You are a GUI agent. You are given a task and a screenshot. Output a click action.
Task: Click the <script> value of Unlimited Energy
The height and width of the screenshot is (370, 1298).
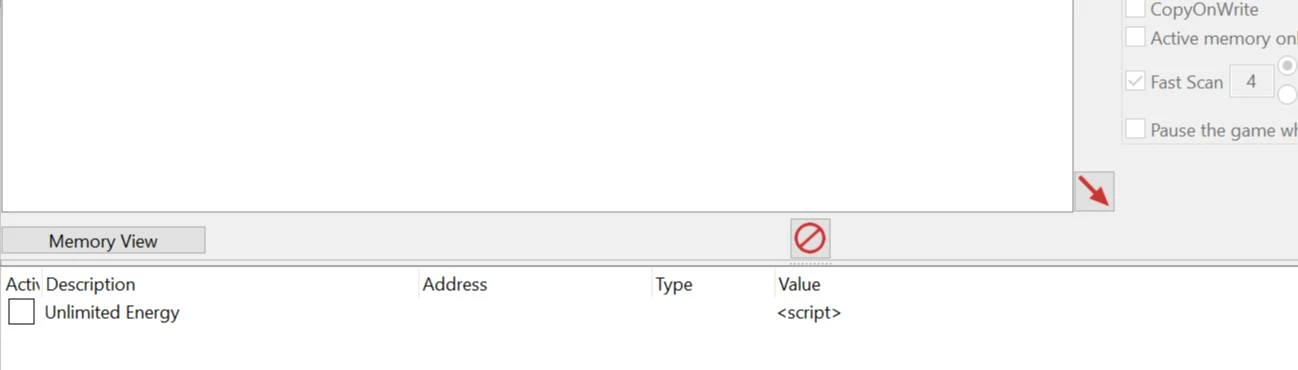pyautogui.click(x=809, y=313)
